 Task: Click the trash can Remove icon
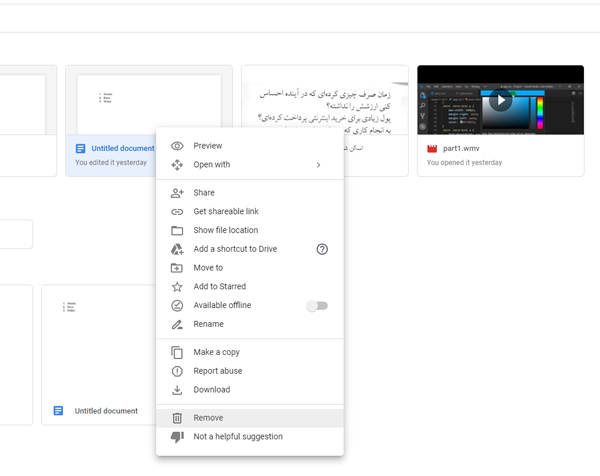[177, 418]
